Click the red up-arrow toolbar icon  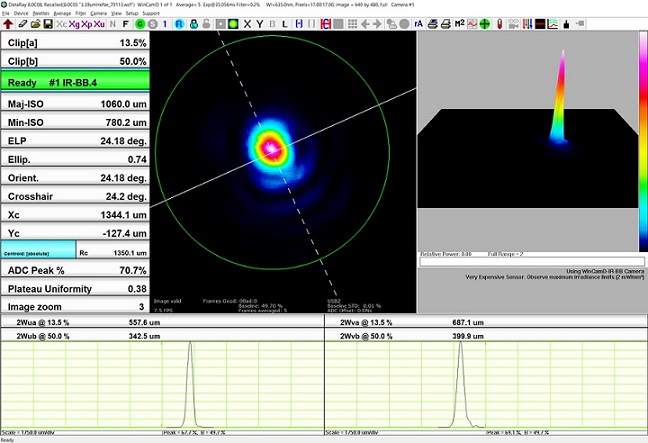click(8, 24)
